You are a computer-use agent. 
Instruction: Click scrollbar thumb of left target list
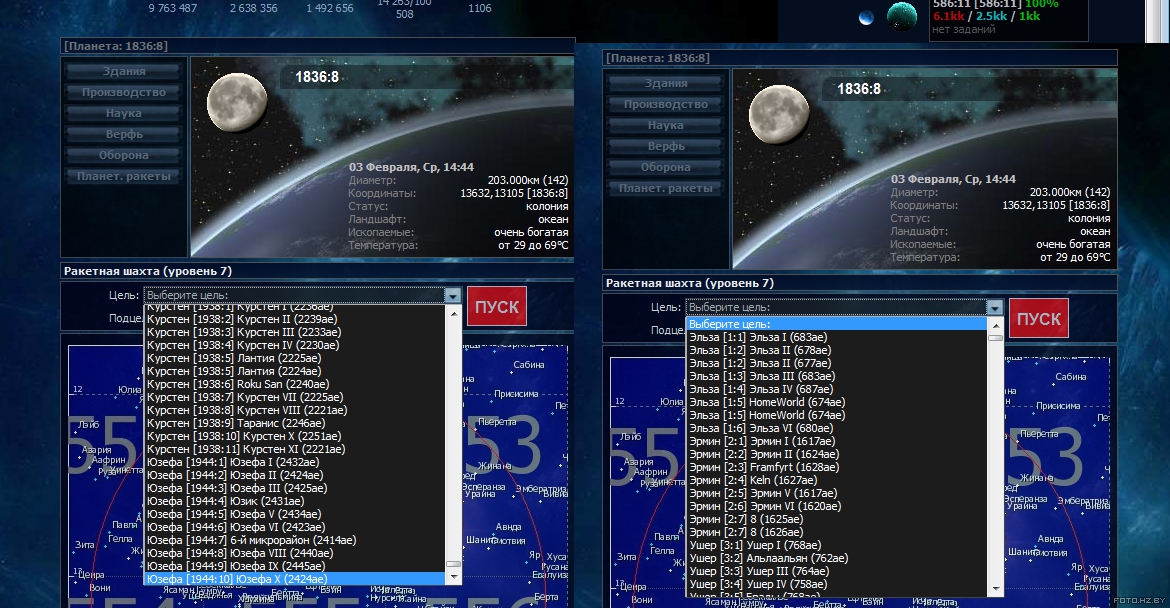click(454, 565)
